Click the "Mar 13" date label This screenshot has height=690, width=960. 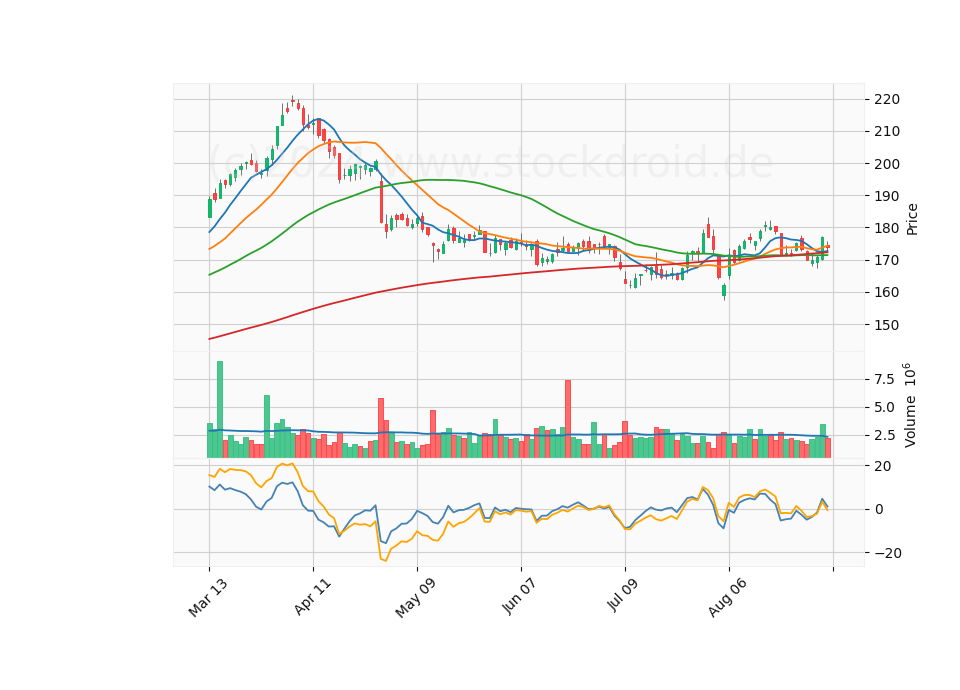[208, 597]
